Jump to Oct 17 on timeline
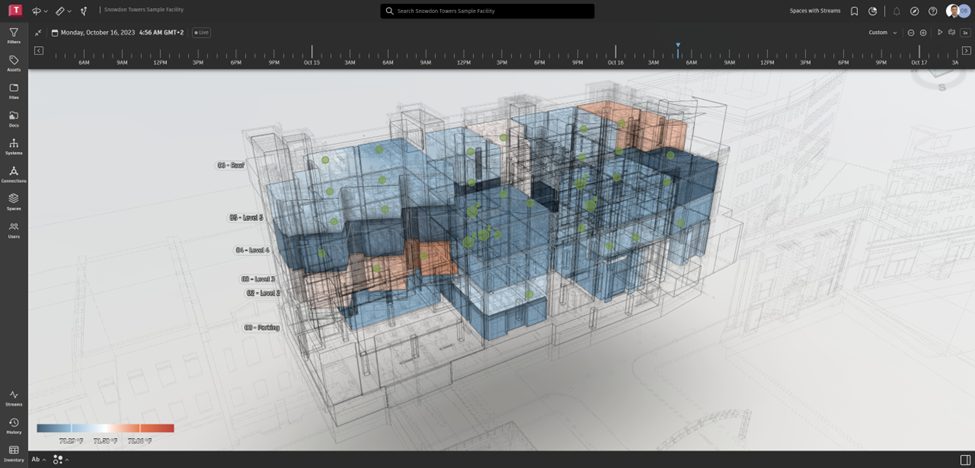Screen dimensions: 975x468 coord(919,63)
